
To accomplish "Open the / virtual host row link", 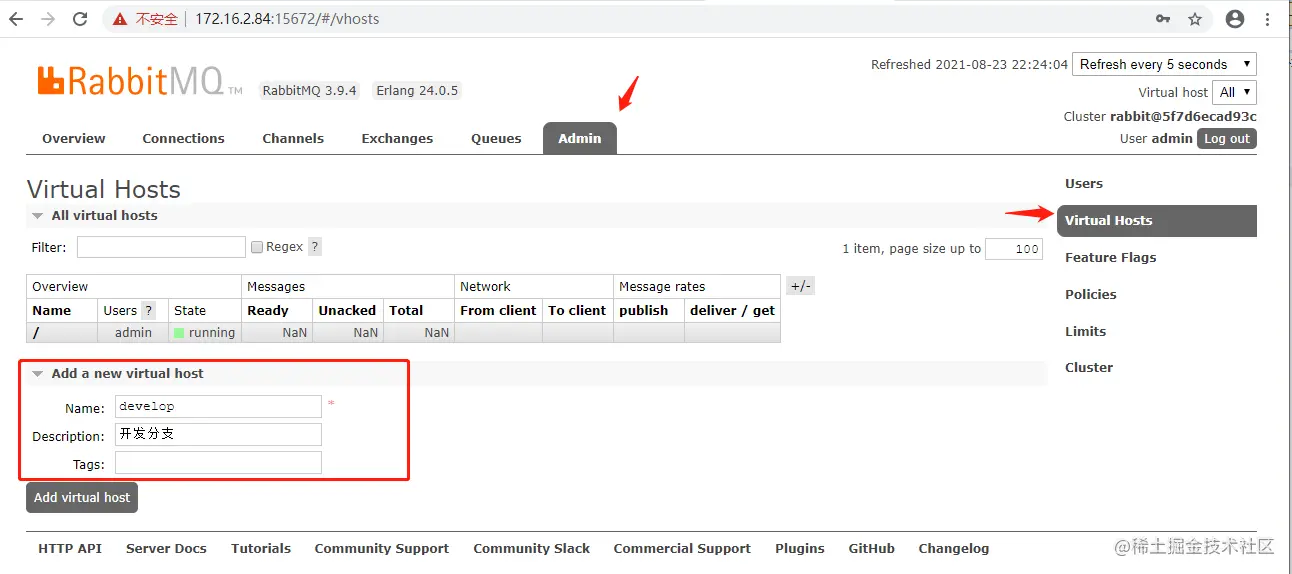I will click(36, 333).
